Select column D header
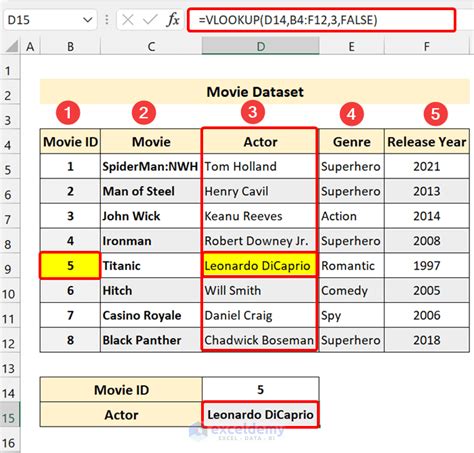This screenshot has height=453, width=474. tap(260, 46)
